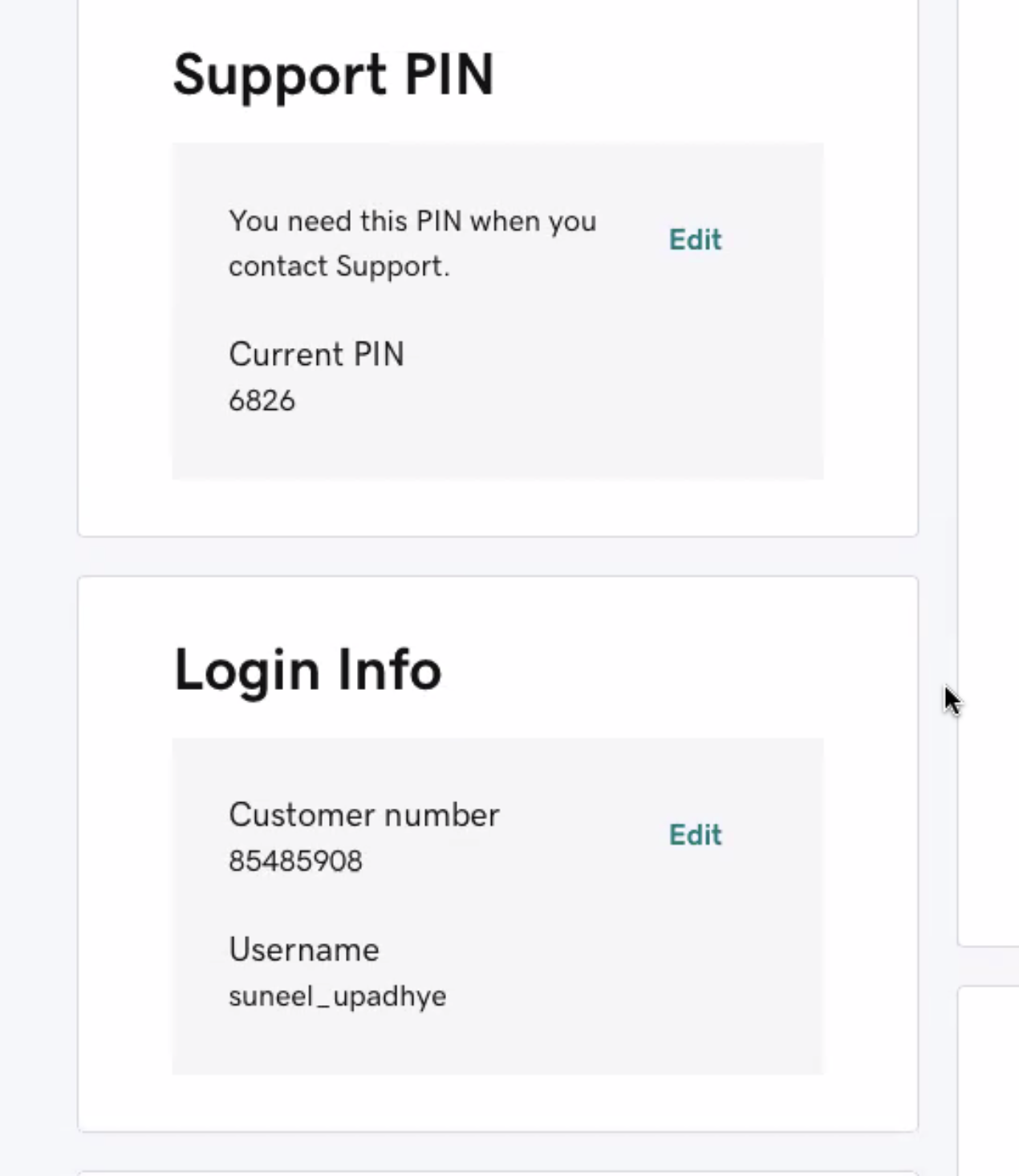Click the partial card below Login Info
This screenshot has height=1176, width=1019.
click(497, 1173)
